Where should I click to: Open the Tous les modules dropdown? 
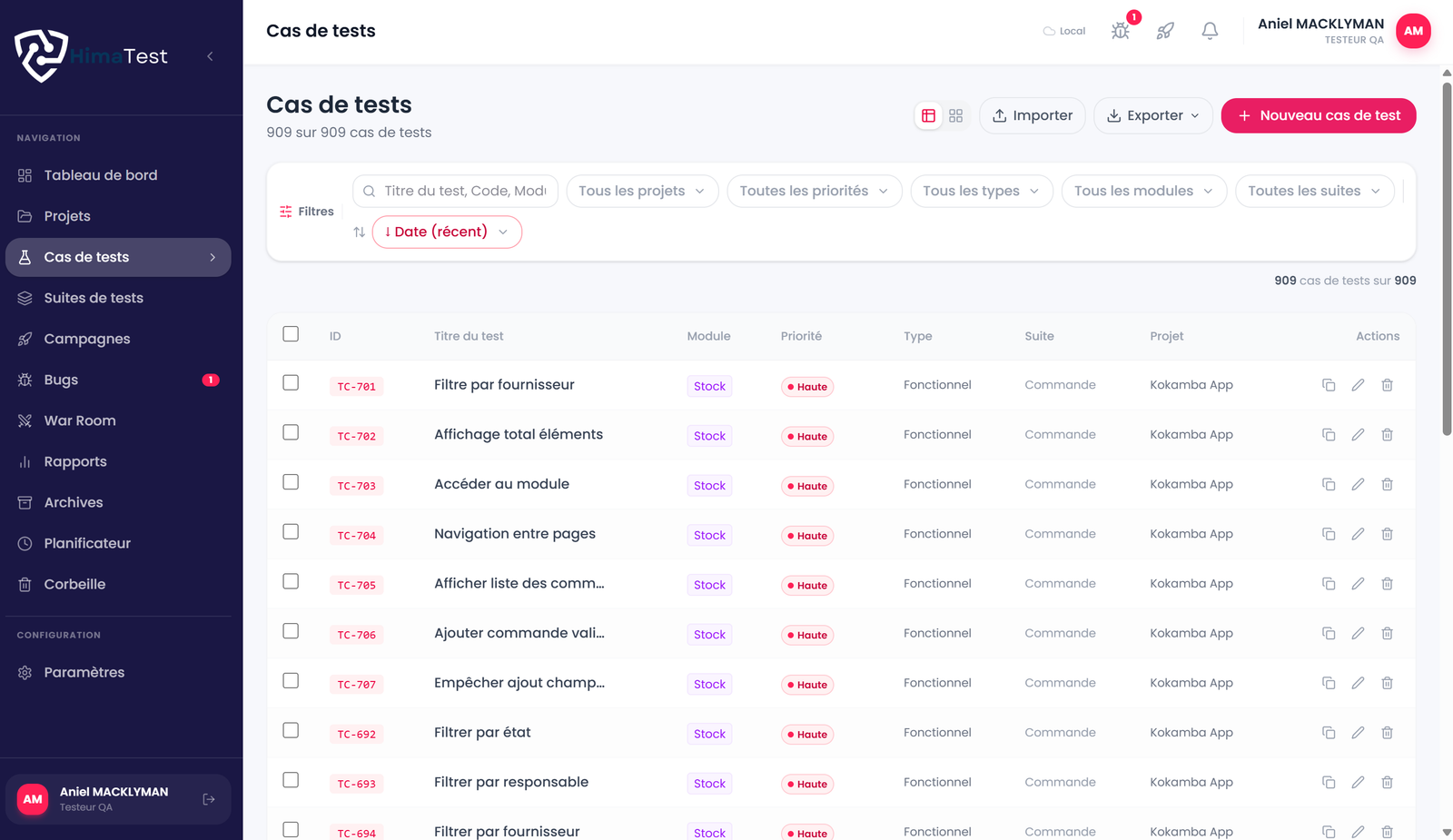(1143, 191)
